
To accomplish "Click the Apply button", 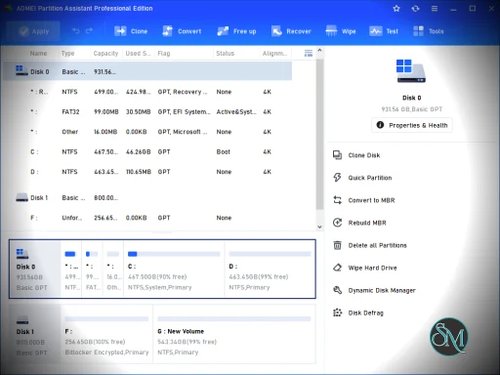I will tap(33, 31).
